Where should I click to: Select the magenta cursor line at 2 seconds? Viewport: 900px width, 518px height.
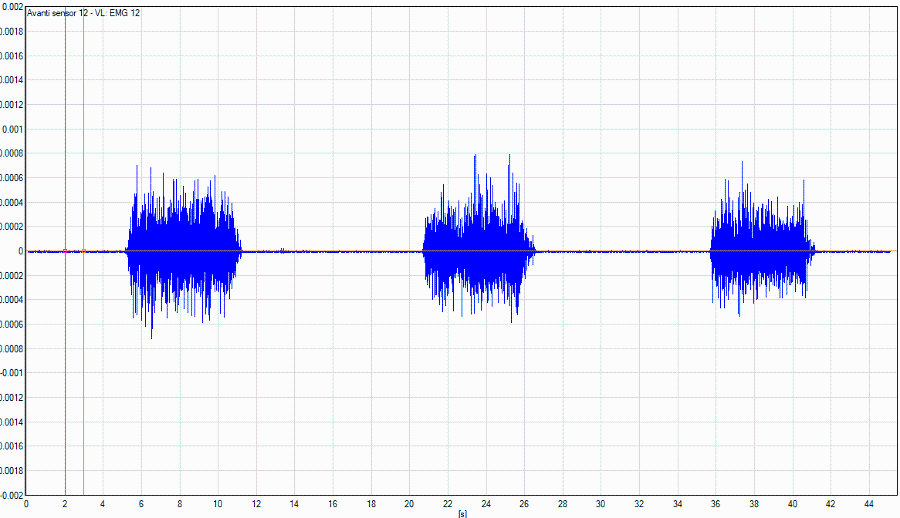65,251
